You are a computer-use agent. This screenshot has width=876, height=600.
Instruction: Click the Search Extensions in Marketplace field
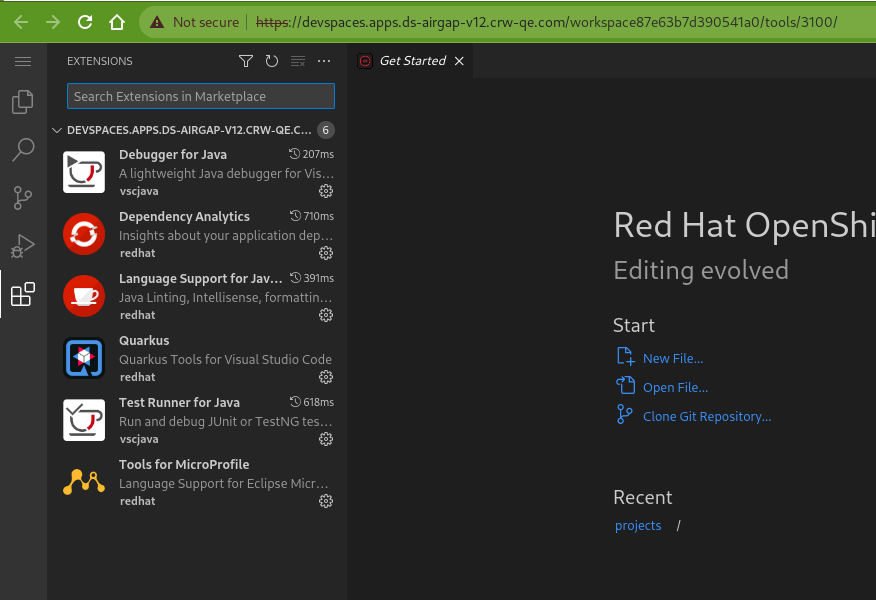pos(200,96)
